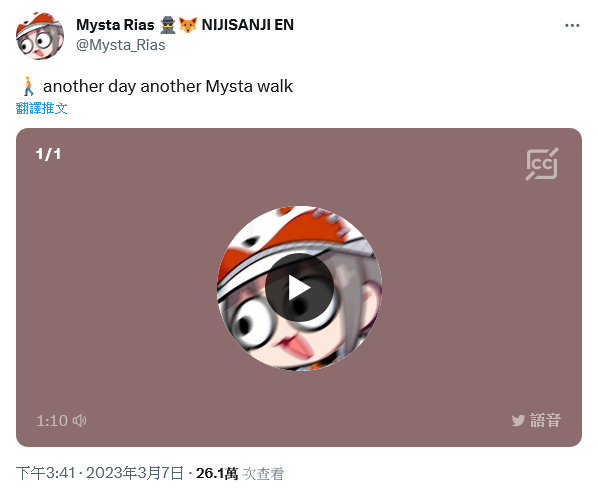
Task: Click the Twitter bird 語音 icon
Action: 518,421
